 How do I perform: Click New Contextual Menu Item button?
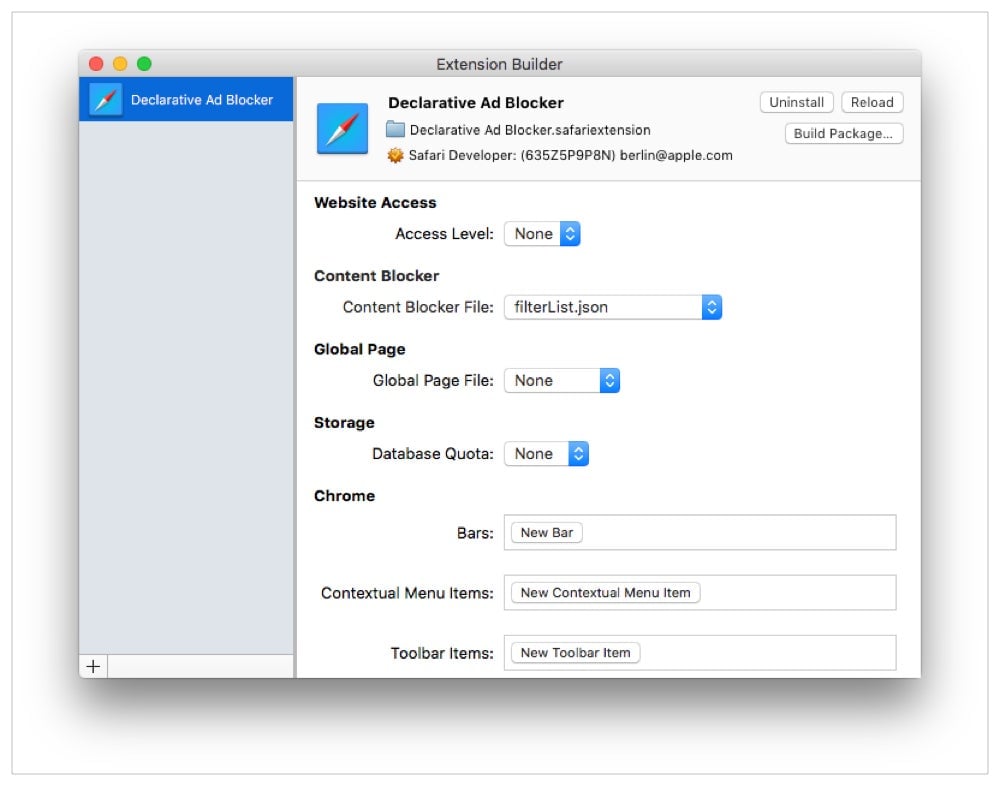click(x=605, y=593)
